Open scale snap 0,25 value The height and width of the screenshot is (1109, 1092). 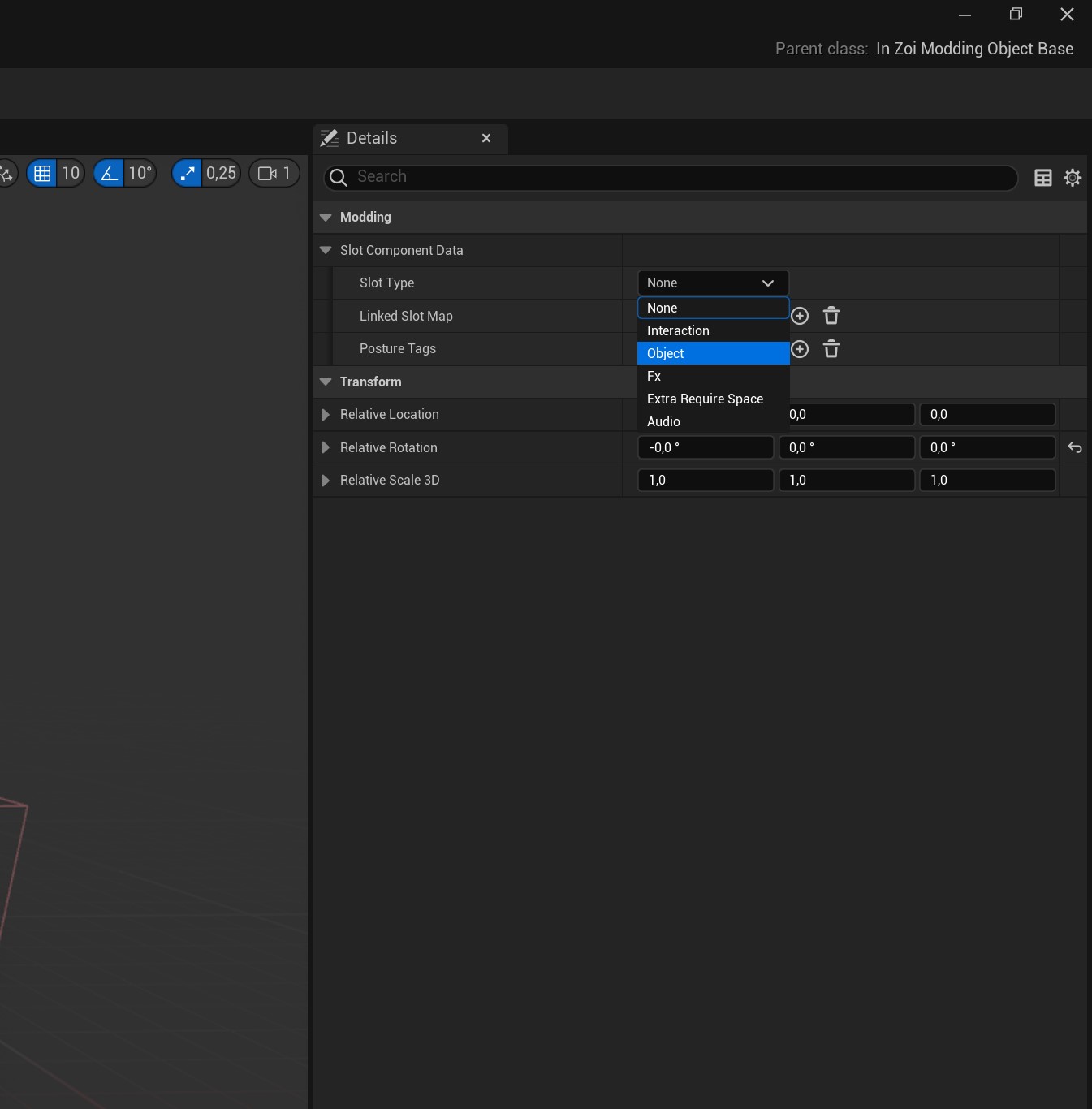[x=221, y=173]
